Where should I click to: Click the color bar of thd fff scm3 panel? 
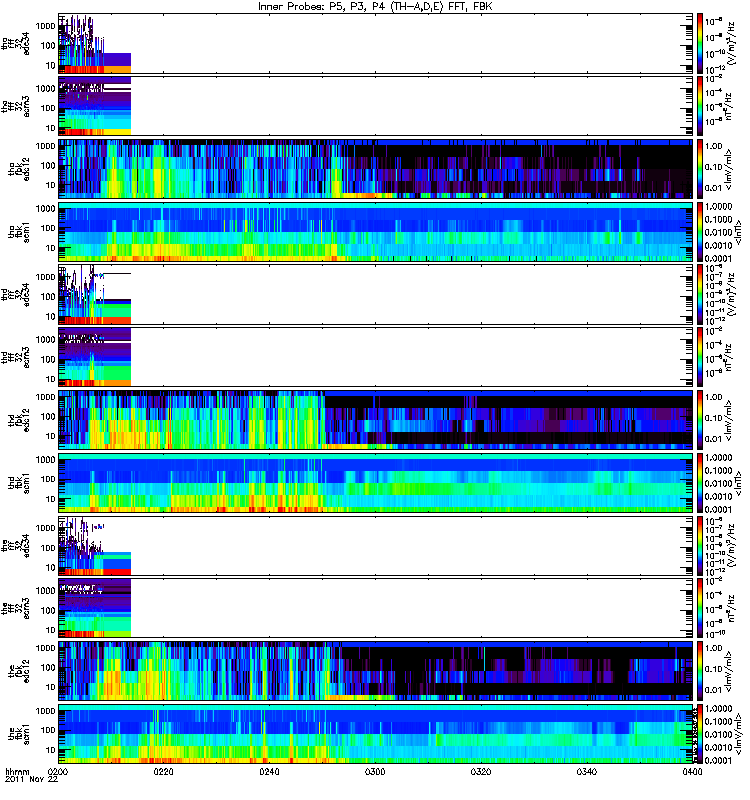point(700,357)
